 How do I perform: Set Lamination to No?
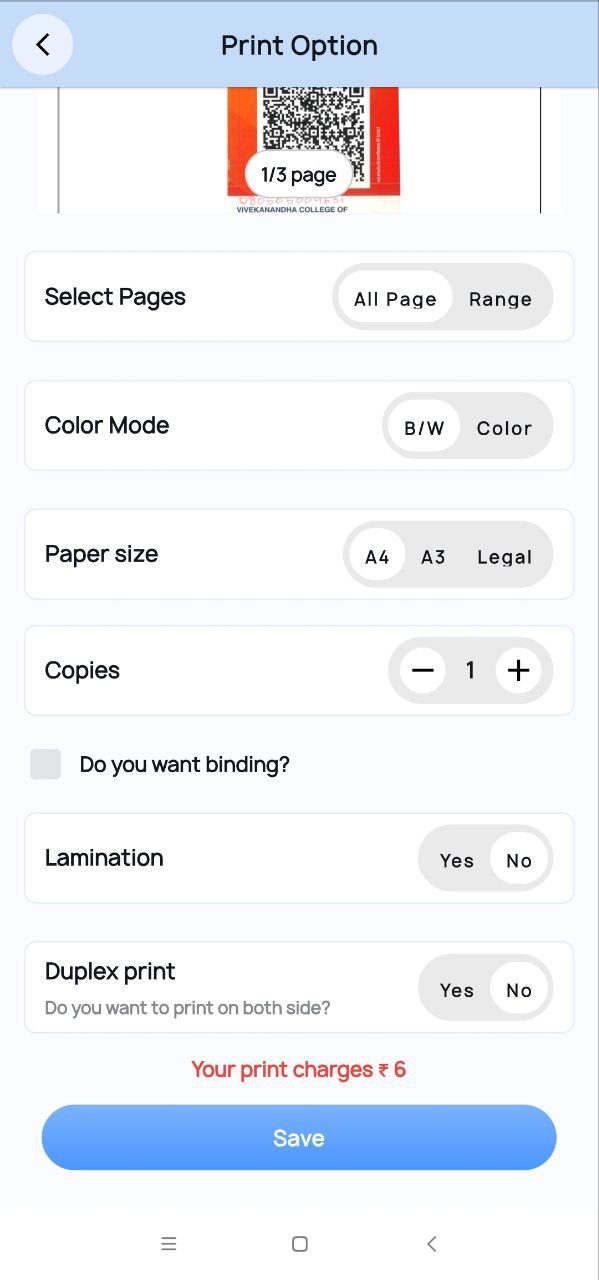pyautogui.click(x=519, y=860)
